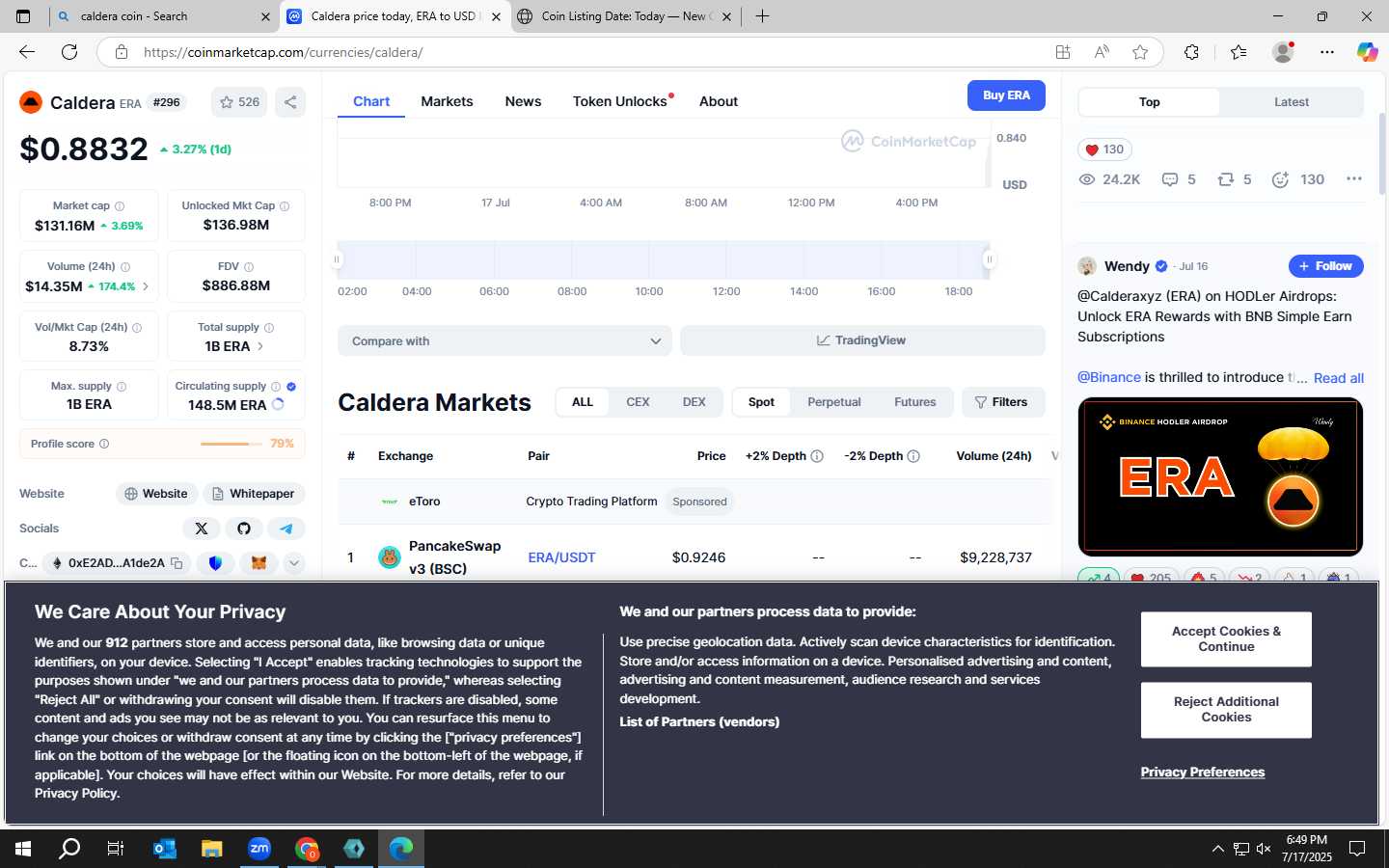Viewport: 1389px width, 868px height.
Task: Open the Filters button in markets
Action: point(1003,402)
